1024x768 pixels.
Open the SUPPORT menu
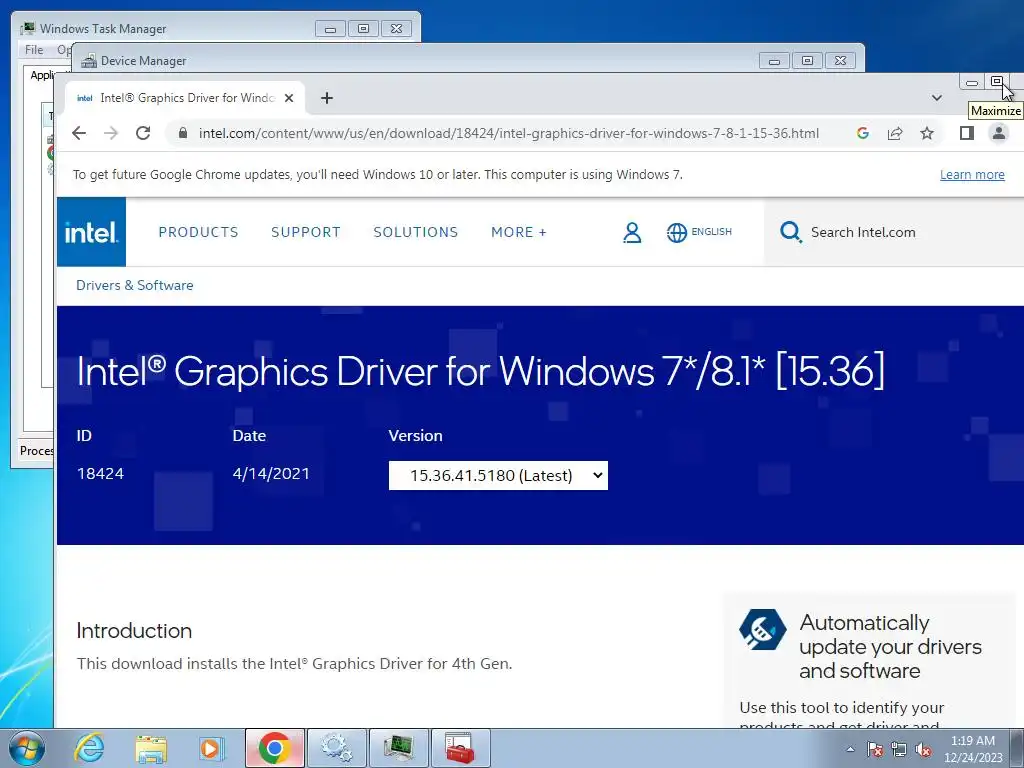coord(306,232)
